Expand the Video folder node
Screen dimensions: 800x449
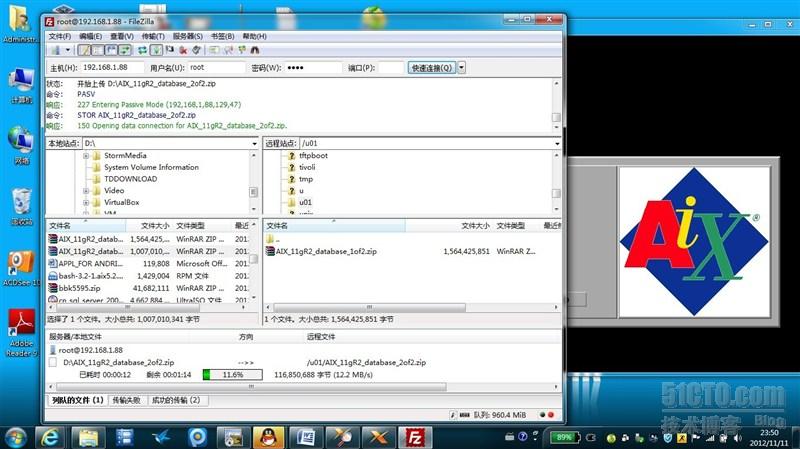point(86,191)
